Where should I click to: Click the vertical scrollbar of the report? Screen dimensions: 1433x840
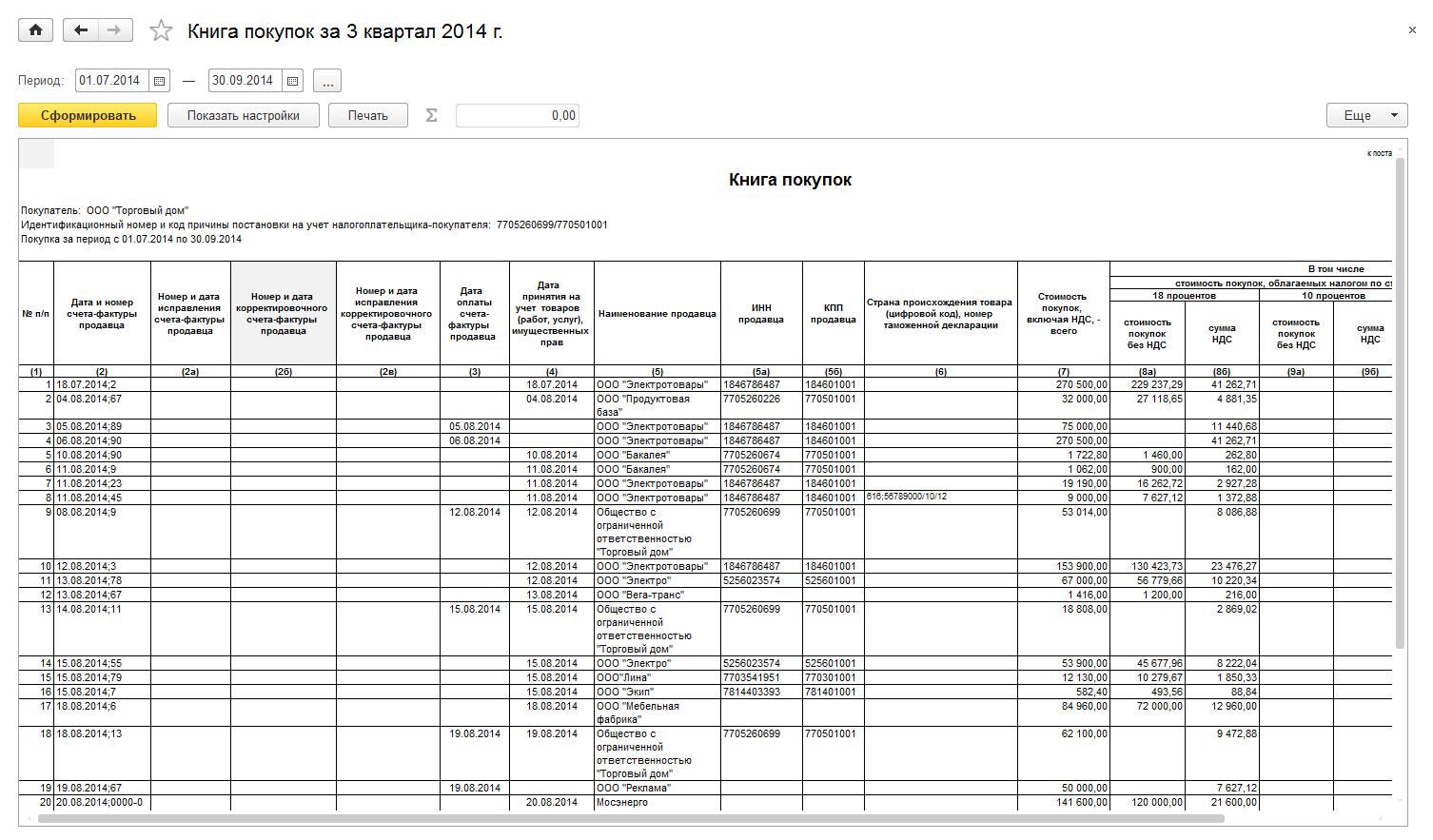1400,403
